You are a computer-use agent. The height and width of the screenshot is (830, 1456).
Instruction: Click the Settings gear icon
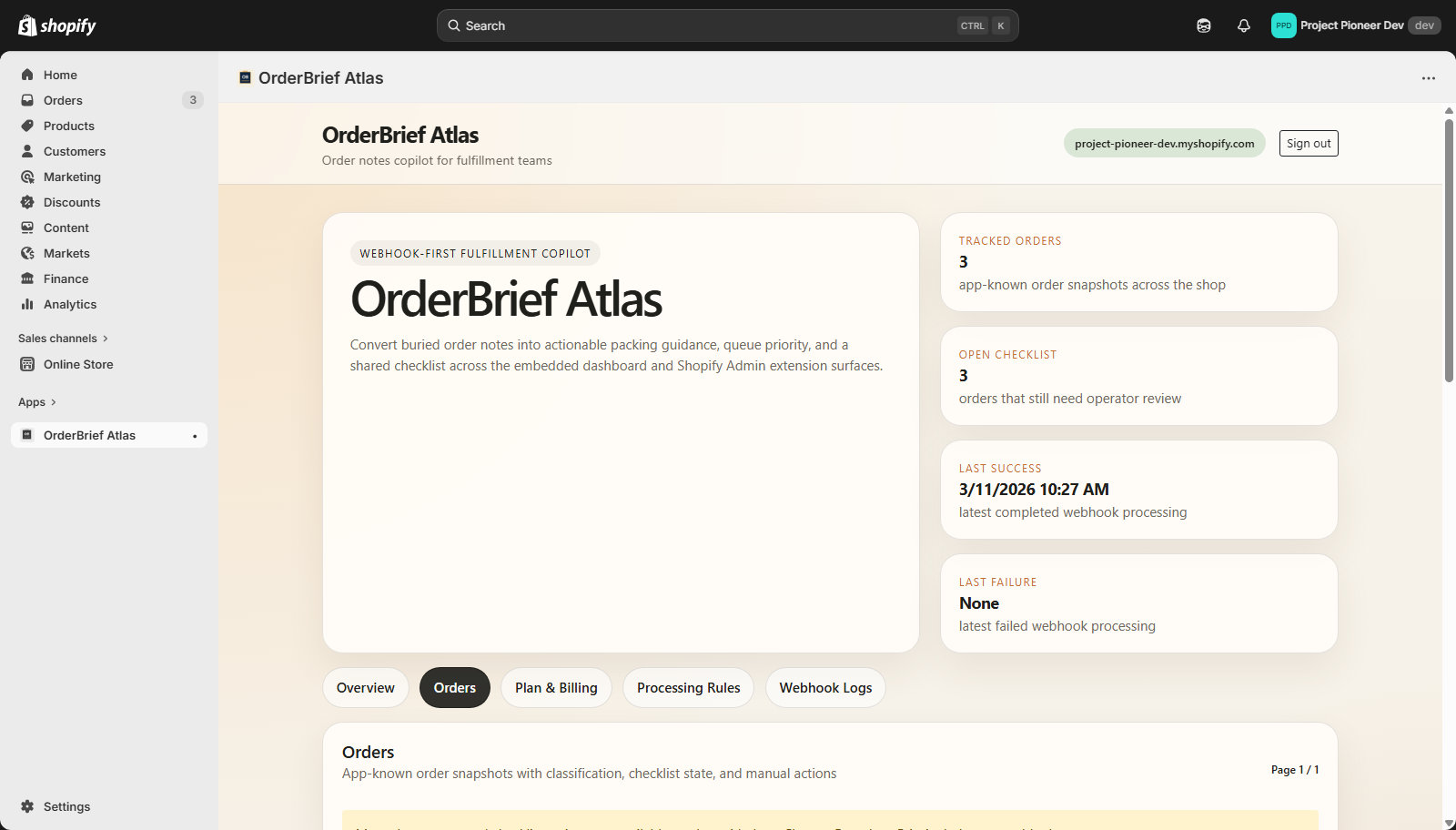point(27,806)
